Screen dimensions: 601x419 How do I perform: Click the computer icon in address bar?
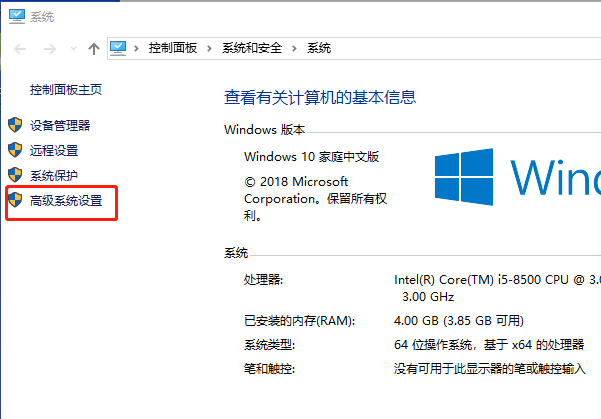tap(118, 48)
